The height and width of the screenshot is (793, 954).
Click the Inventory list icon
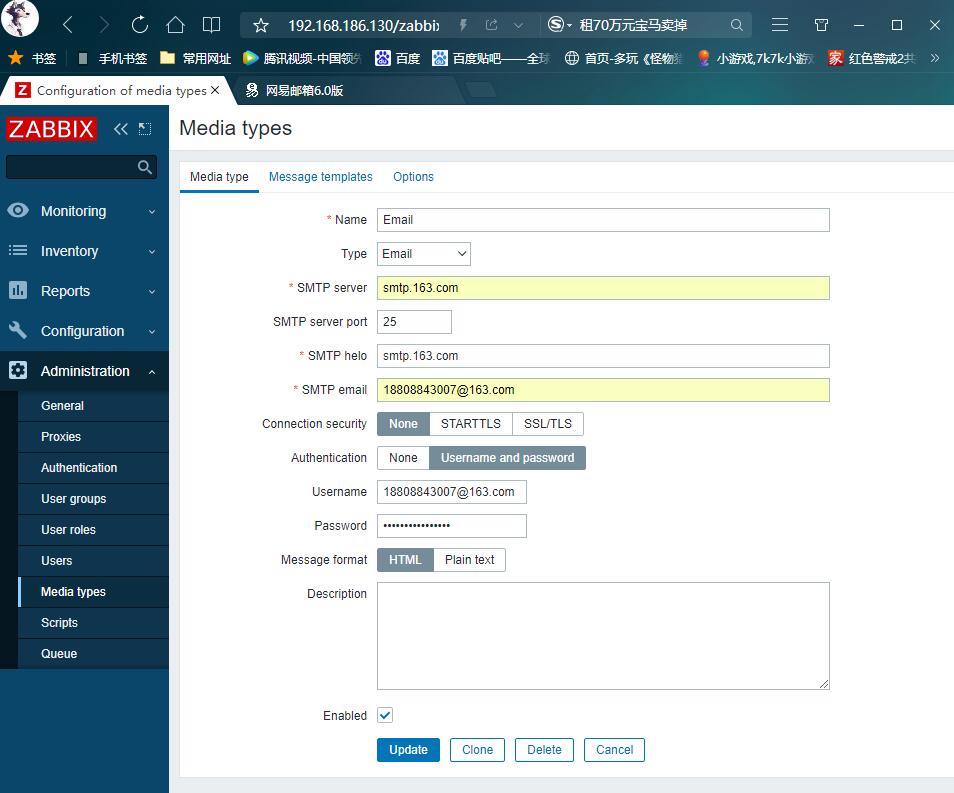[18, 250]
